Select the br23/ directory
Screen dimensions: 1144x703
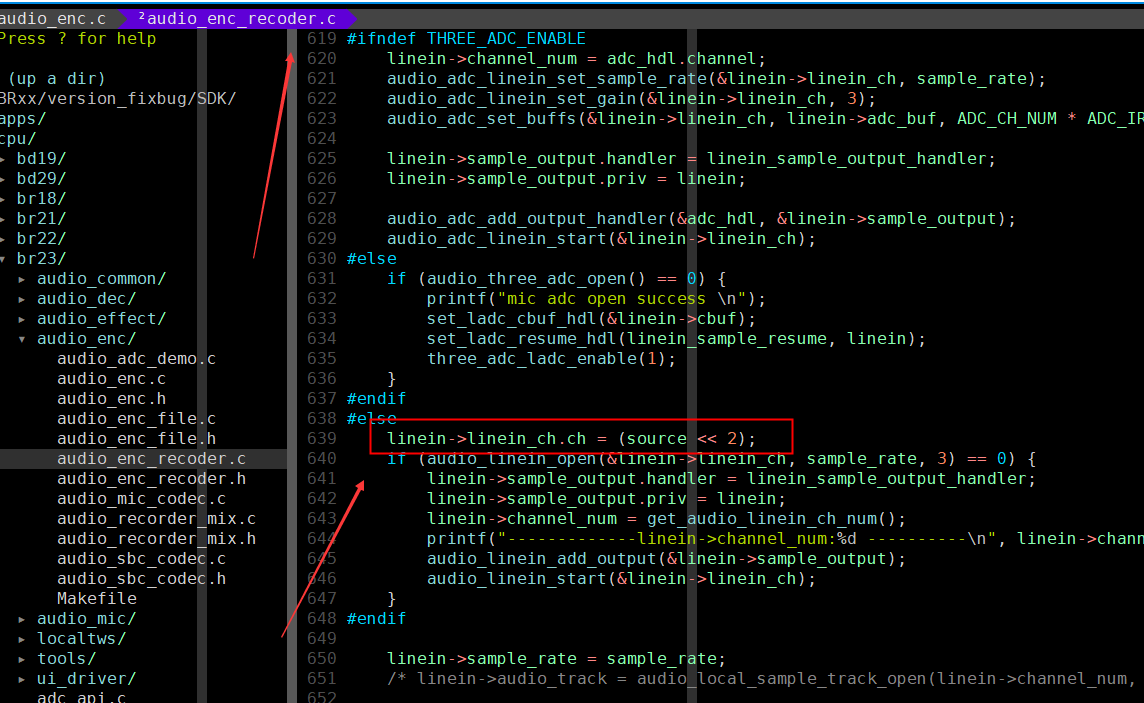(42, 259)
